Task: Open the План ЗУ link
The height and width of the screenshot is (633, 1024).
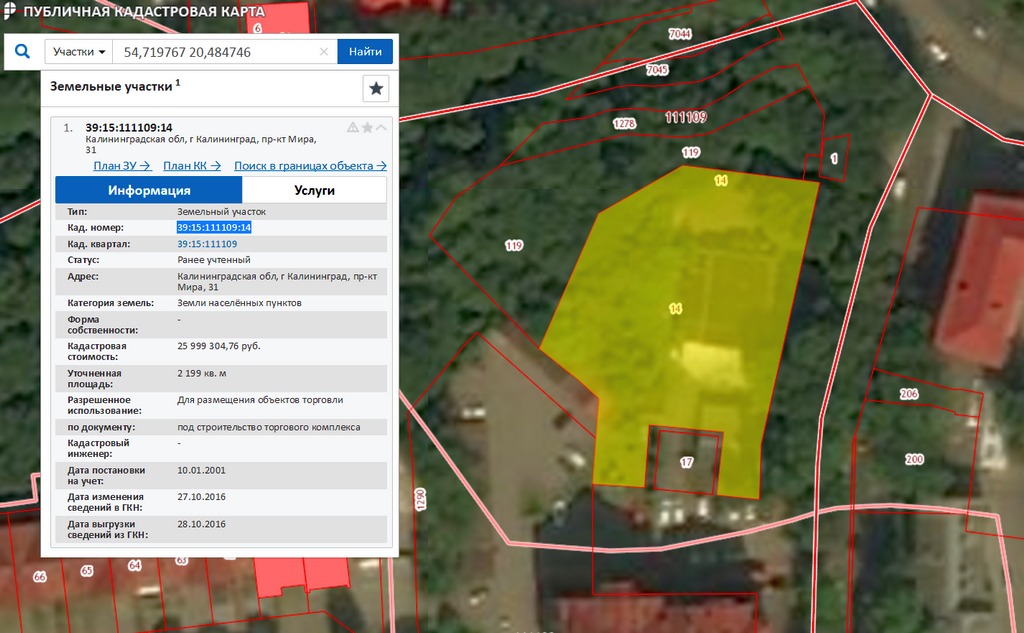Action: (x=121, y=166)
